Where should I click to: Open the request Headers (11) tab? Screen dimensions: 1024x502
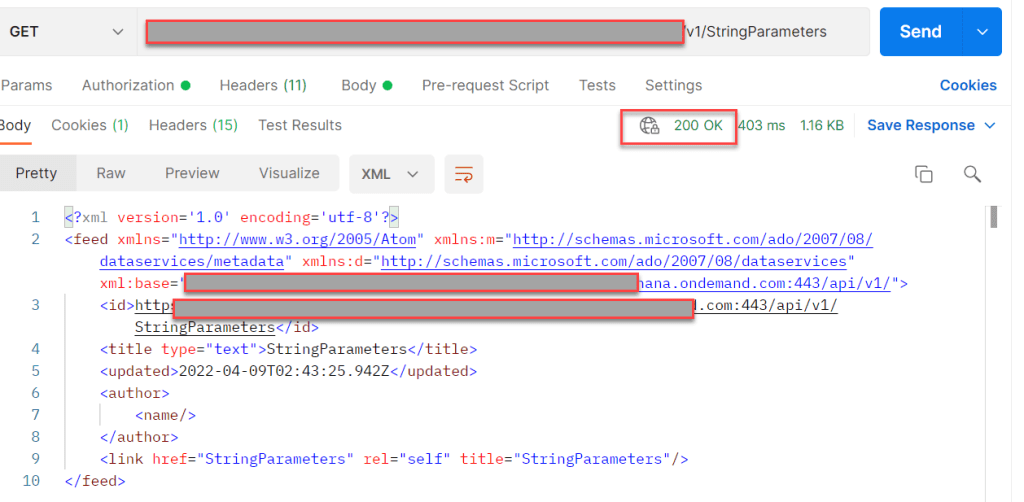[x=263, y=85]
